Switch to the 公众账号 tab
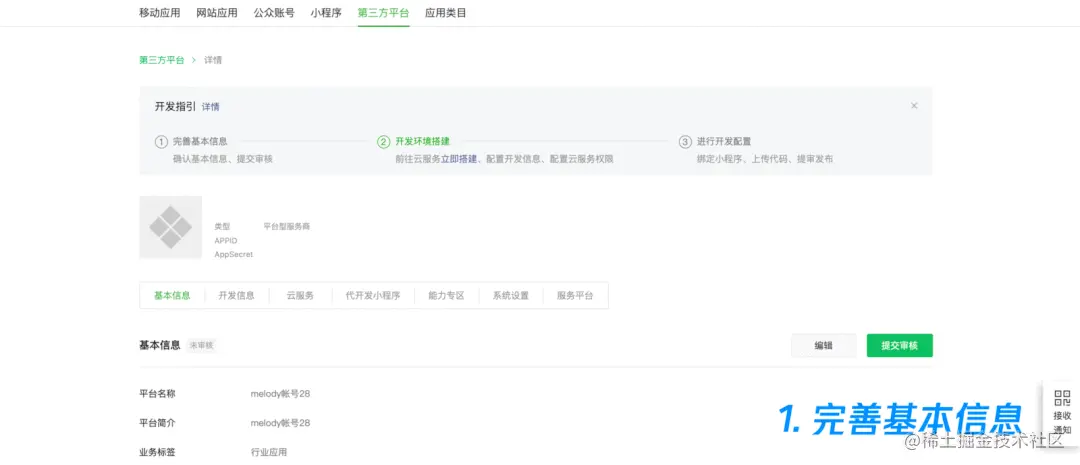Screen dimensions: 1080x465 tap(274, 12)
